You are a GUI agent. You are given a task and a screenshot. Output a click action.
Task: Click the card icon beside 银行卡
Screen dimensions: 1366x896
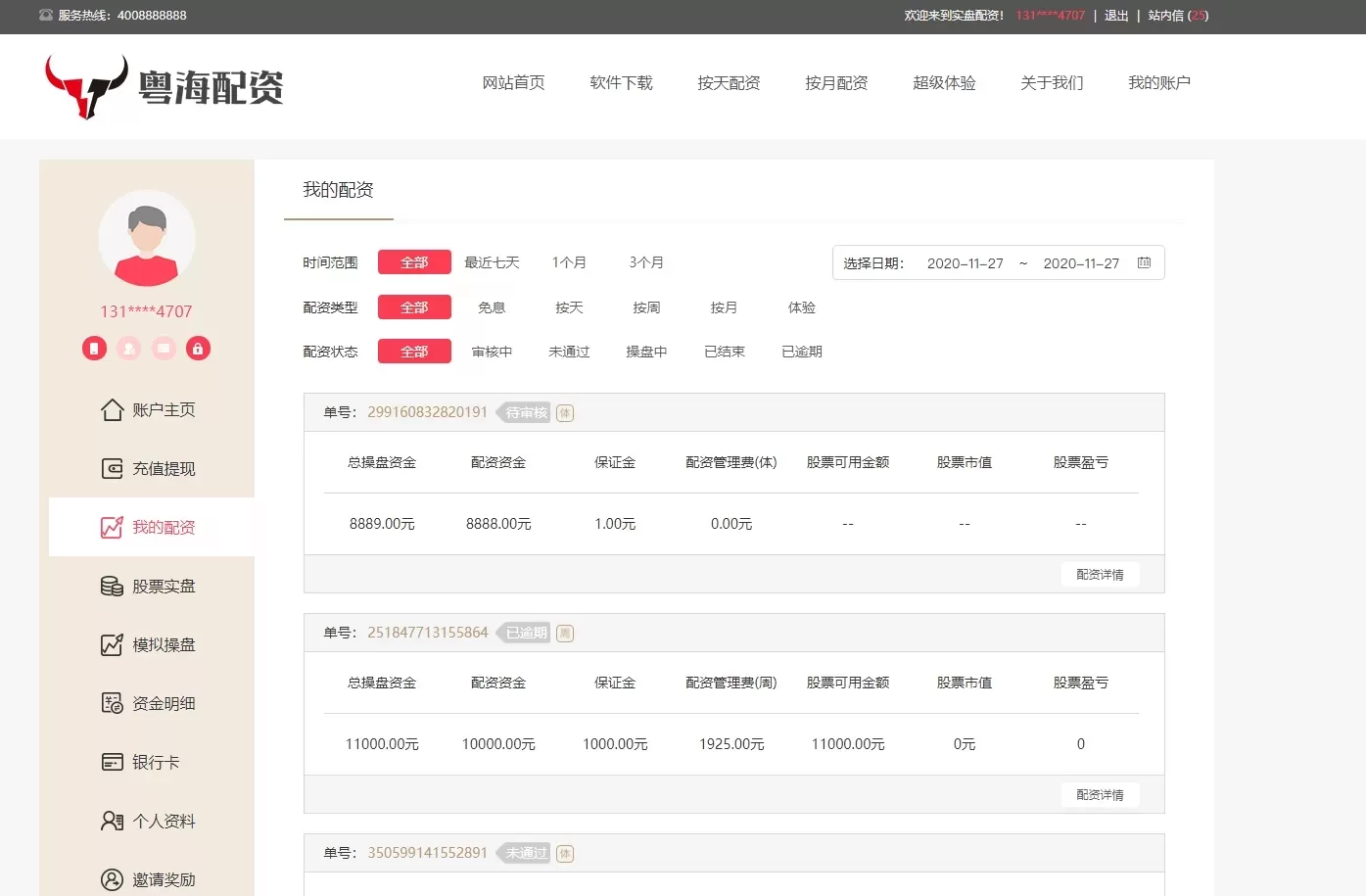click(x=113, y=762)
